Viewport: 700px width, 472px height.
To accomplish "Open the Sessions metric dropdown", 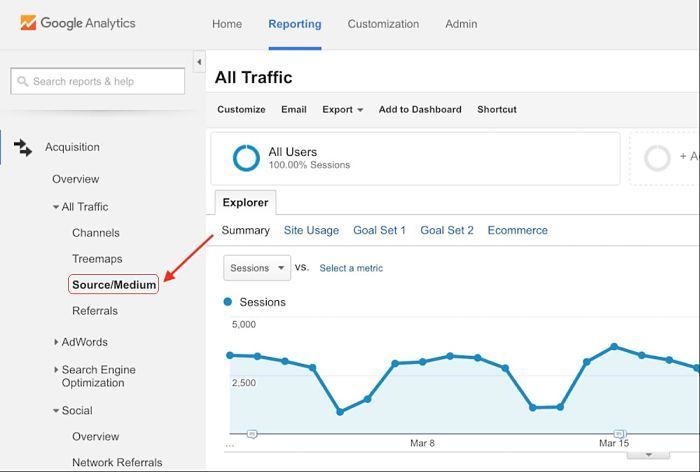I will pos(257,268).
